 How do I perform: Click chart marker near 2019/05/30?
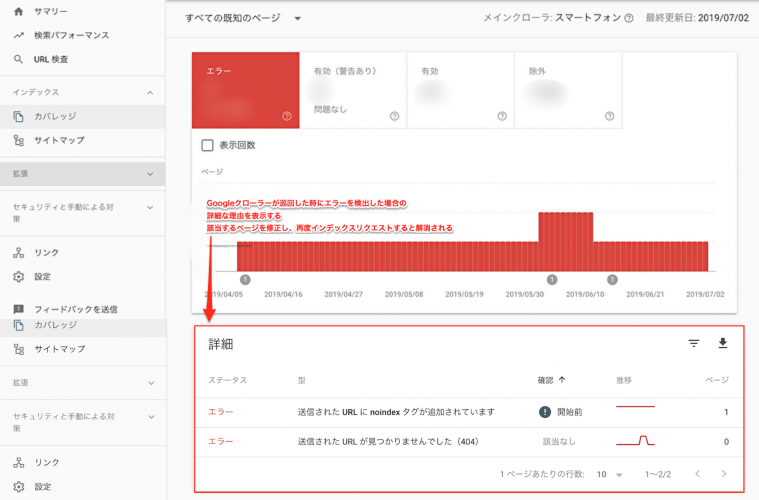point(552,279)
